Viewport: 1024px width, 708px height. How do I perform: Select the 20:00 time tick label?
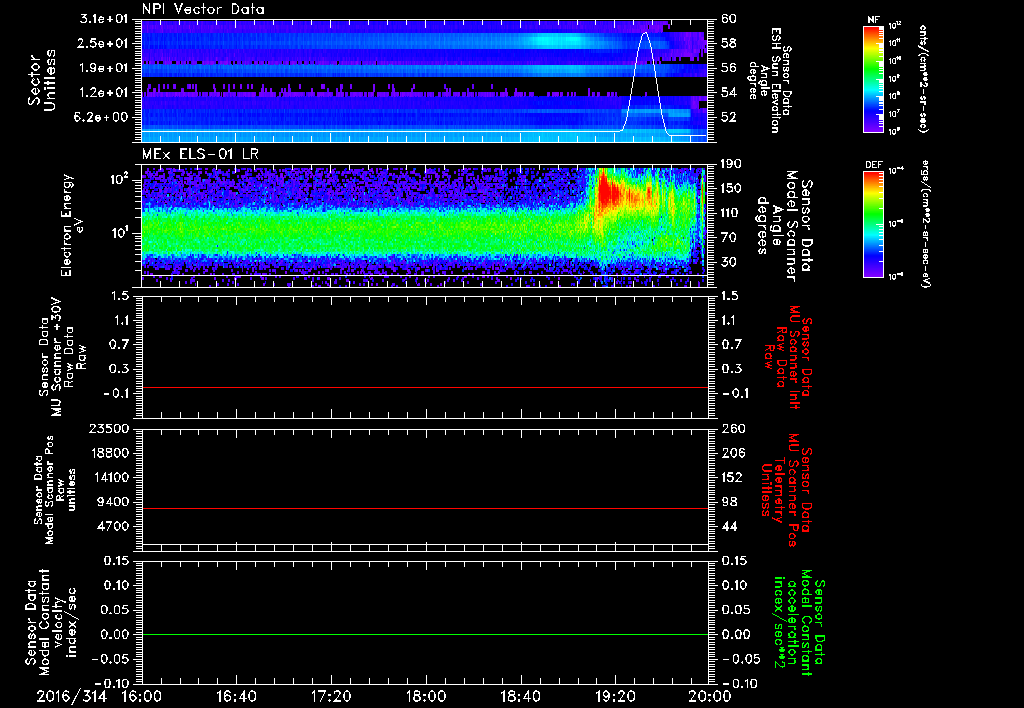coord(710,696)
